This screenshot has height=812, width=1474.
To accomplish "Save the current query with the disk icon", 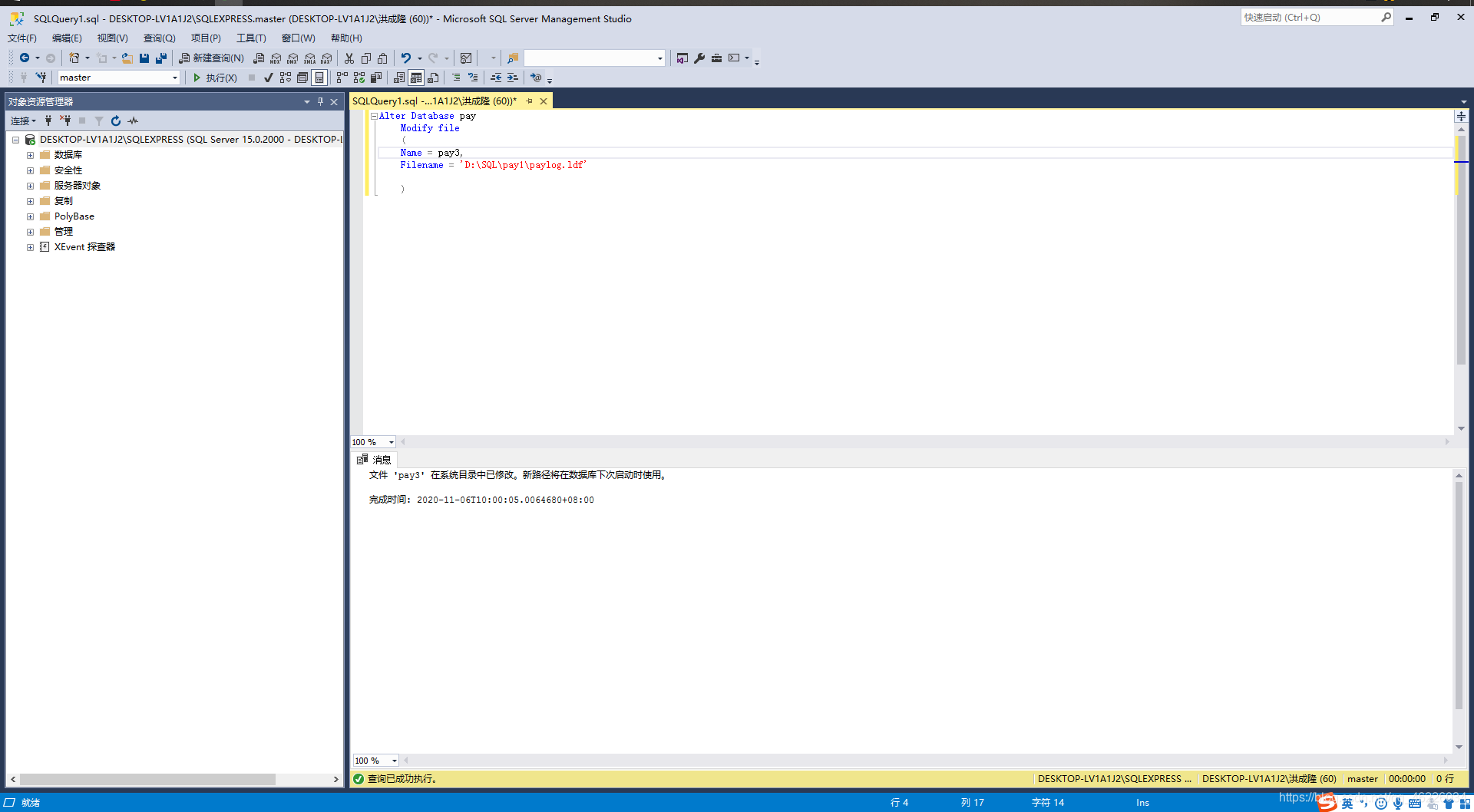I will tap(144, 58).
